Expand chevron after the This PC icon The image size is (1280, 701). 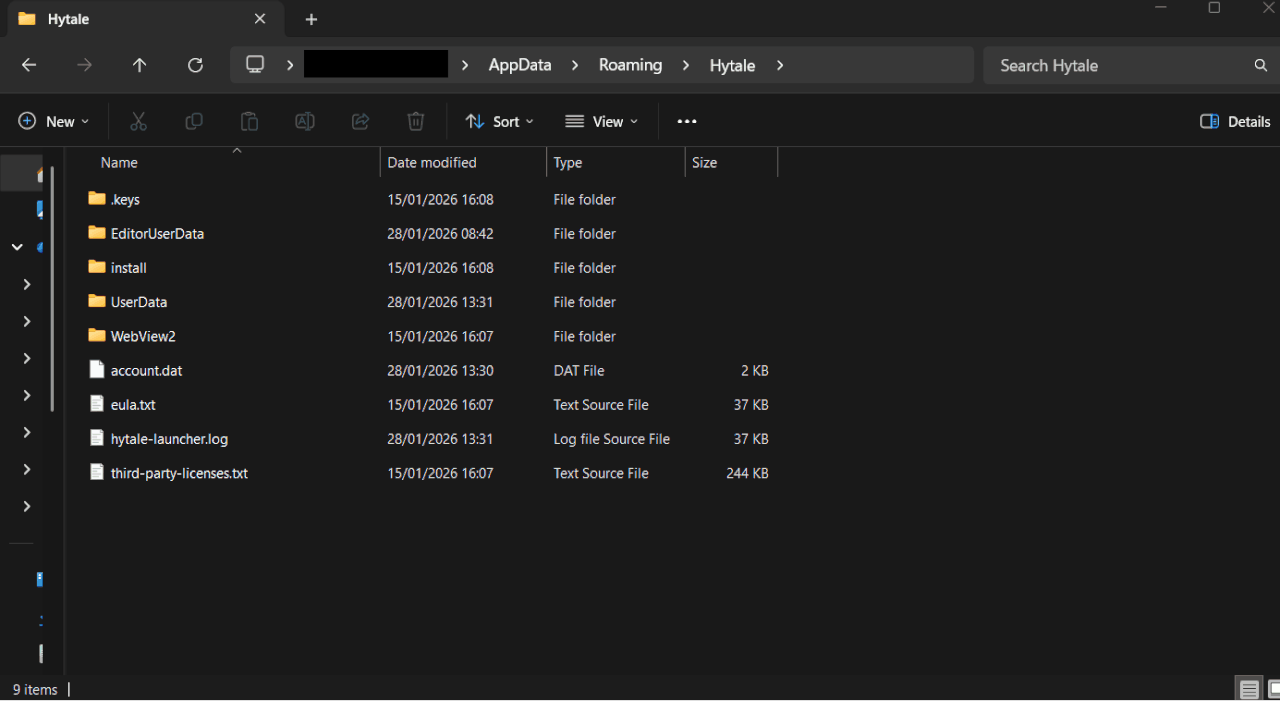[x=290, y=65]
